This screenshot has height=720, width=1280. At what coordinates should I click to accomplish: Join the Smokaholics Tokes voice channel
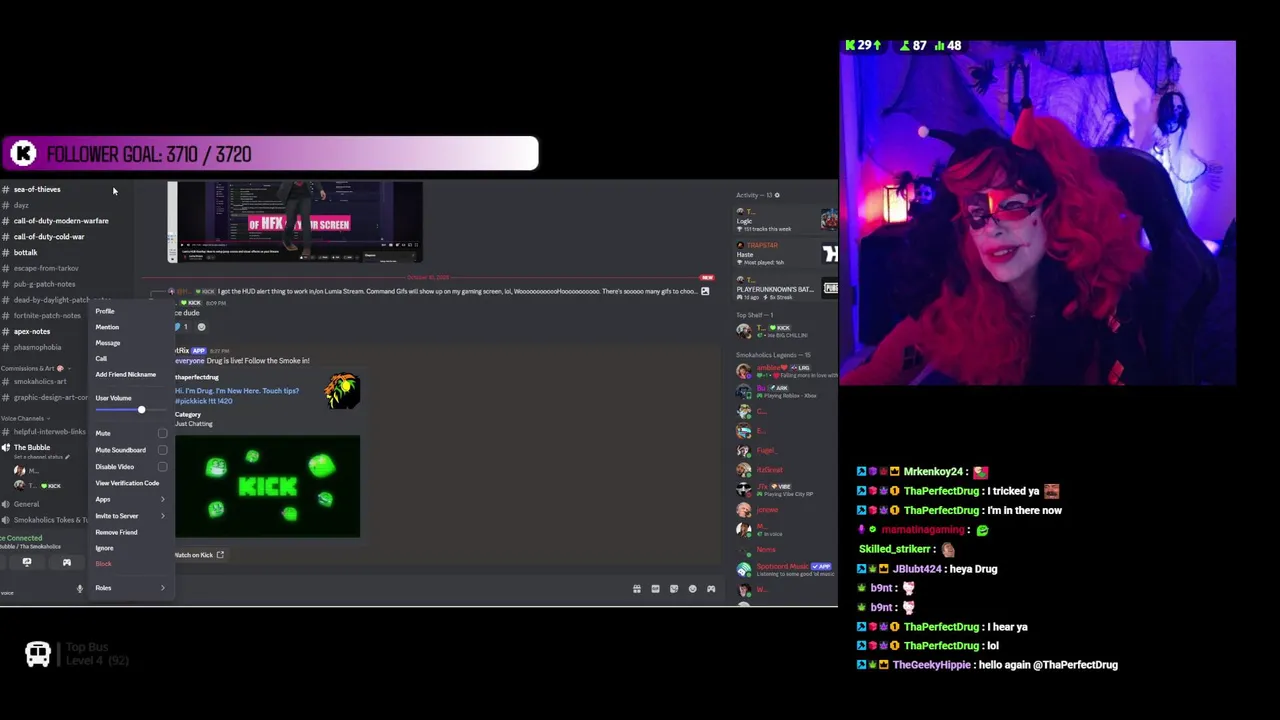[x=50, y=520]
